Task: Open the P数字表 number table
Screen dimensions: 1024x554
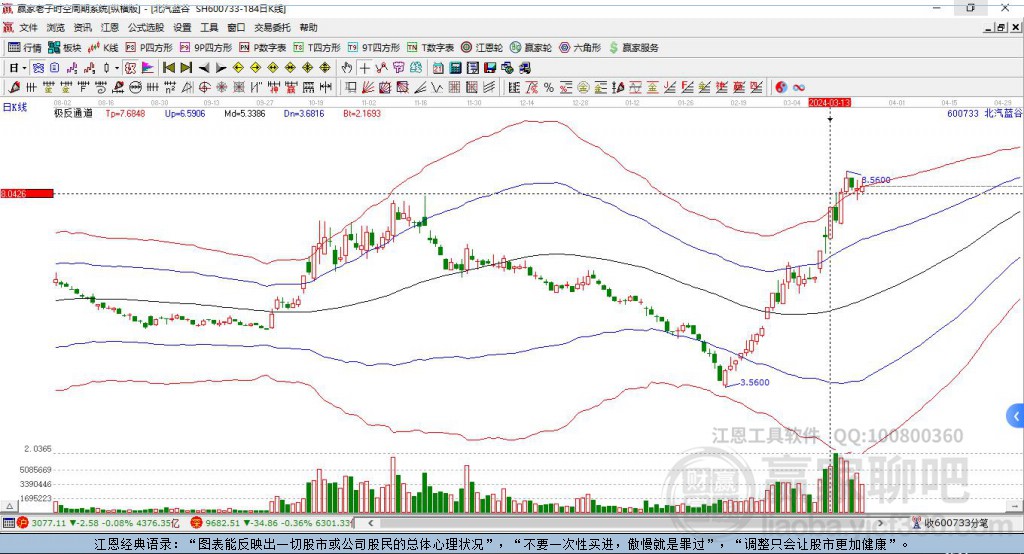Action: click(263, 48)
